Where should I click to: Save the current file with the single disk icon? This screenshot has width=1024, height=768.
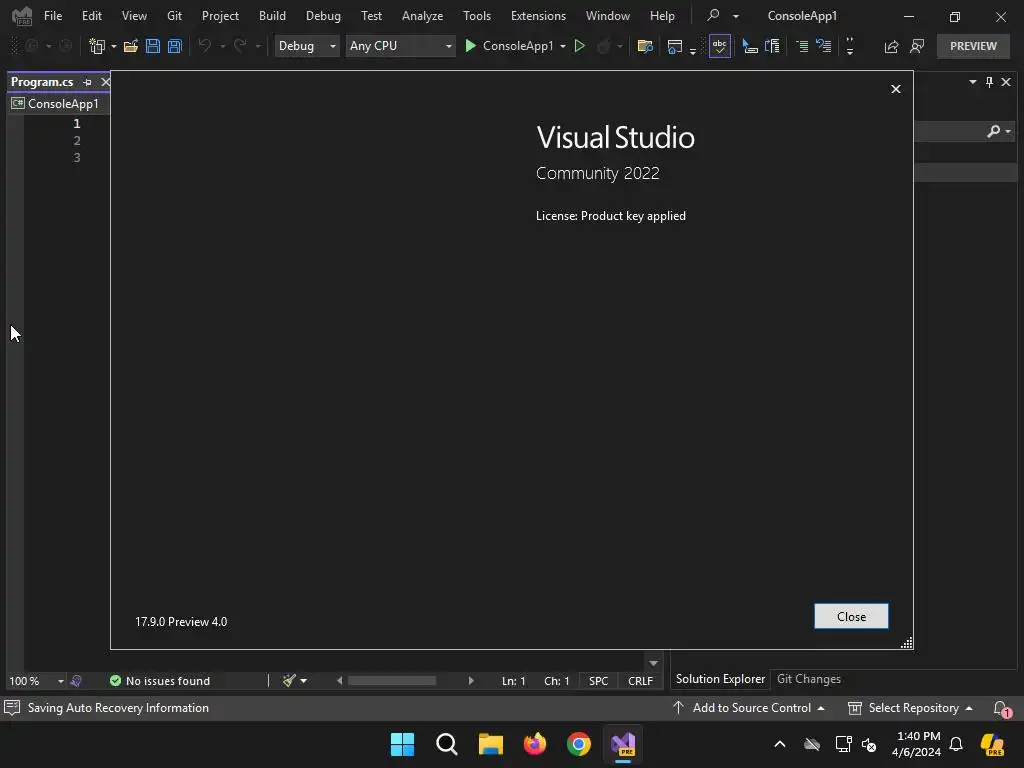coord(153,46)
